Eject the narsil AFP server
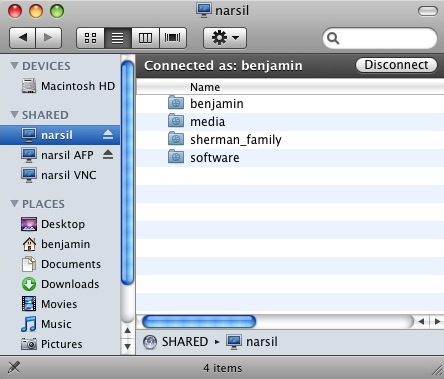 click(x=108, y=154)
